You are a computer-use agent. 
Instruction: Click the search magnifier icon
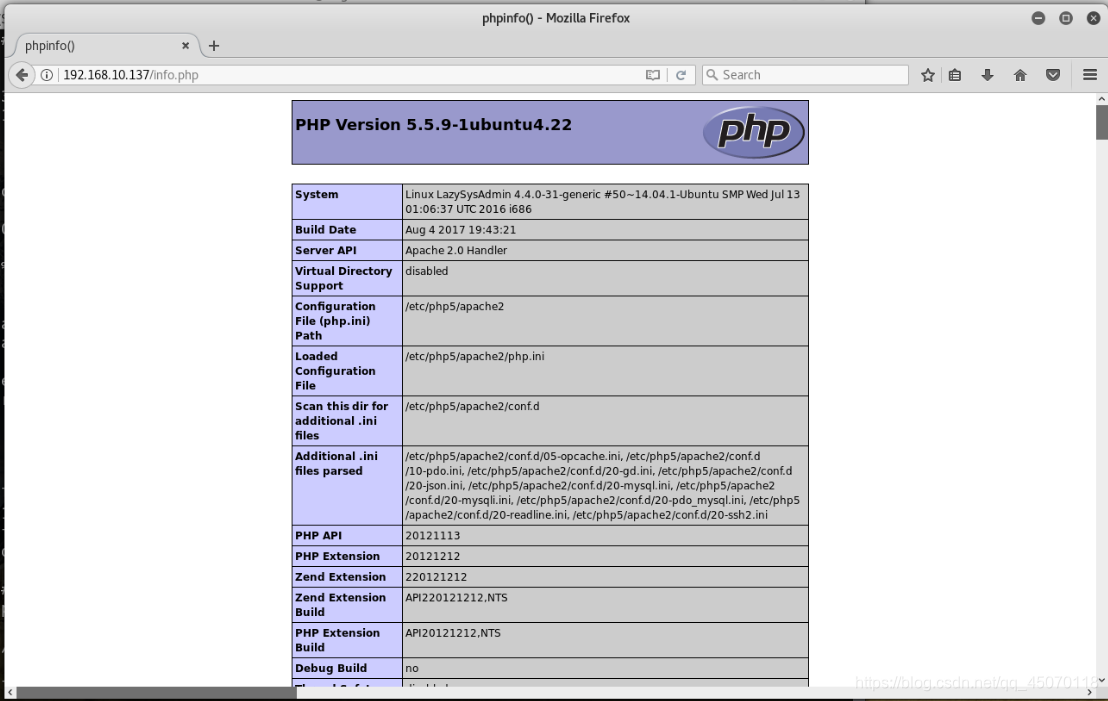point(712,75)
